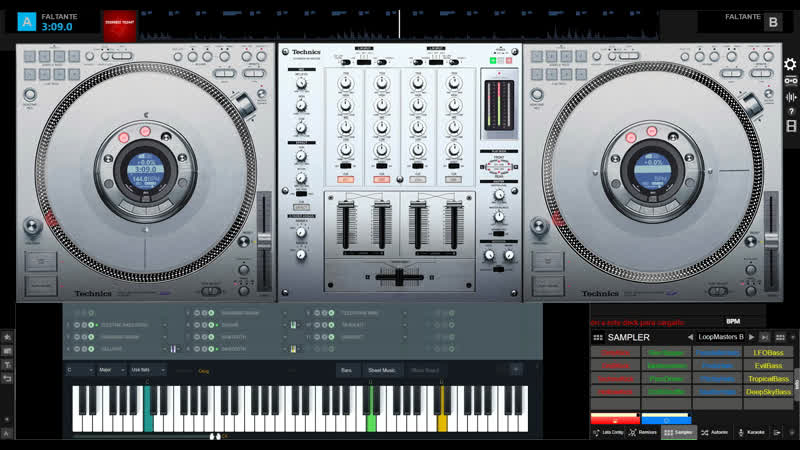Click the waveform icon in right sidebar
The image size is (800, 450).
pos(791,97)
